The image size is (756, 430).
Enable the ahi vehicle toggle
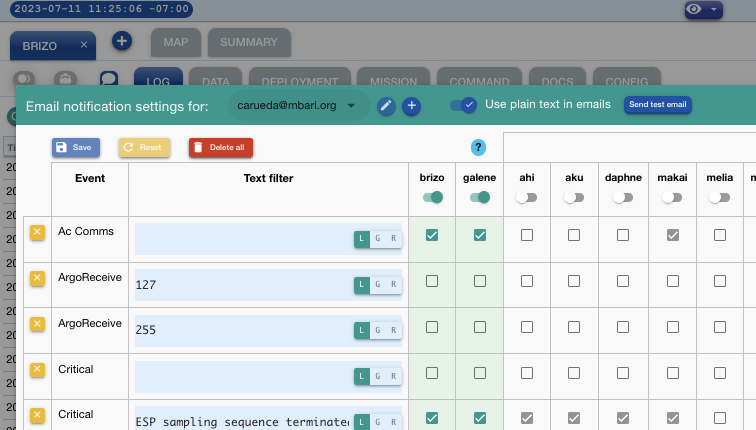526,198
